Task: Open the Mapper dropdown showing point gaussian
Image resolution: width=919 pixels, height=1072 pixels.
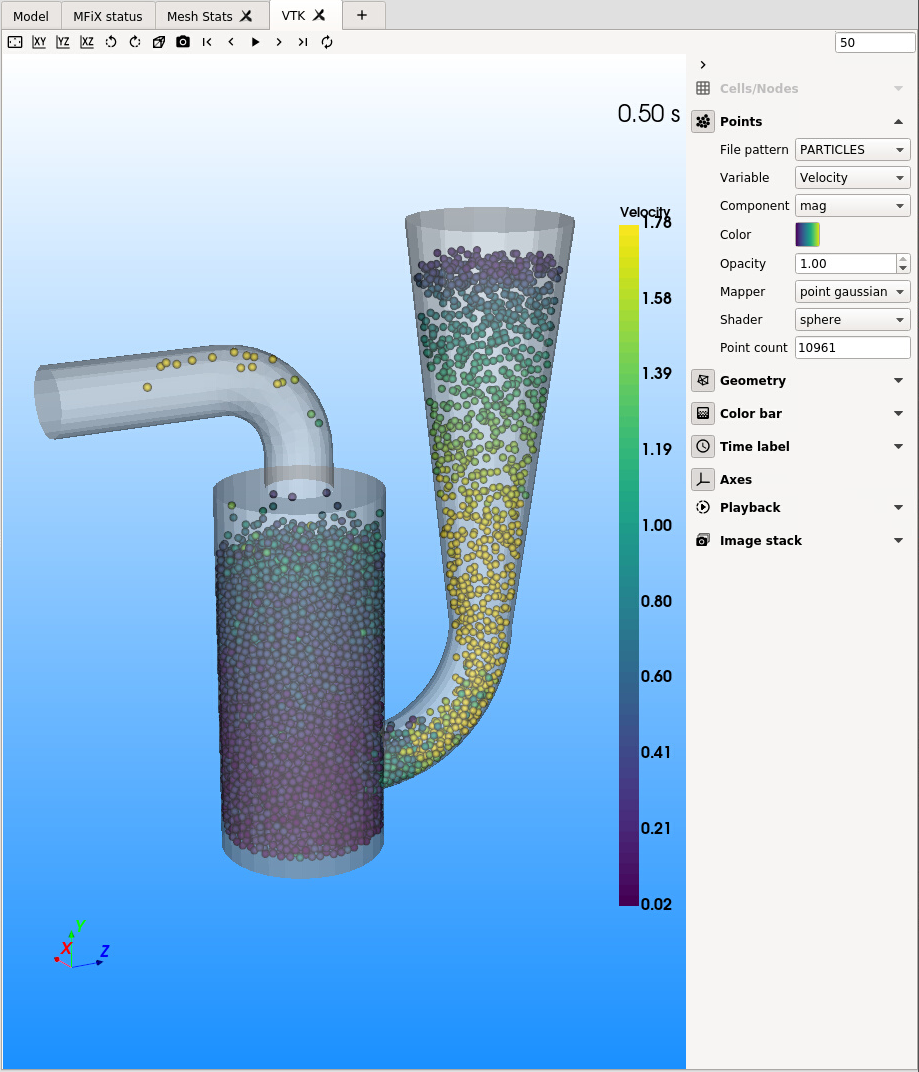Action: (x=852, y=291)
